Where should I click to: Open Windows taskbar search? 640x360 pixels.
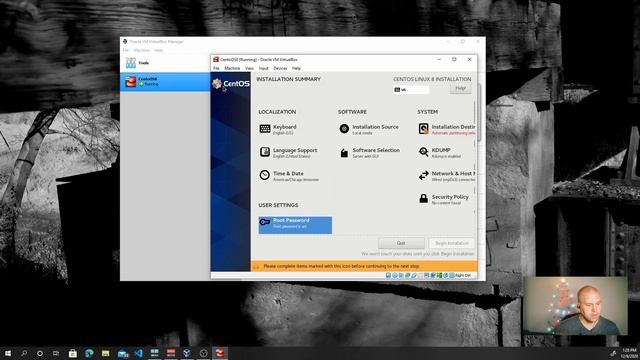[x=24, y=353]
